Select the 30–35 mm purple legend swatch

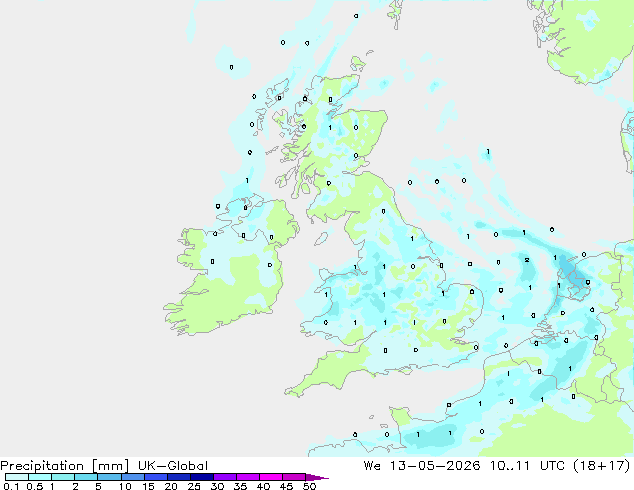225,477
